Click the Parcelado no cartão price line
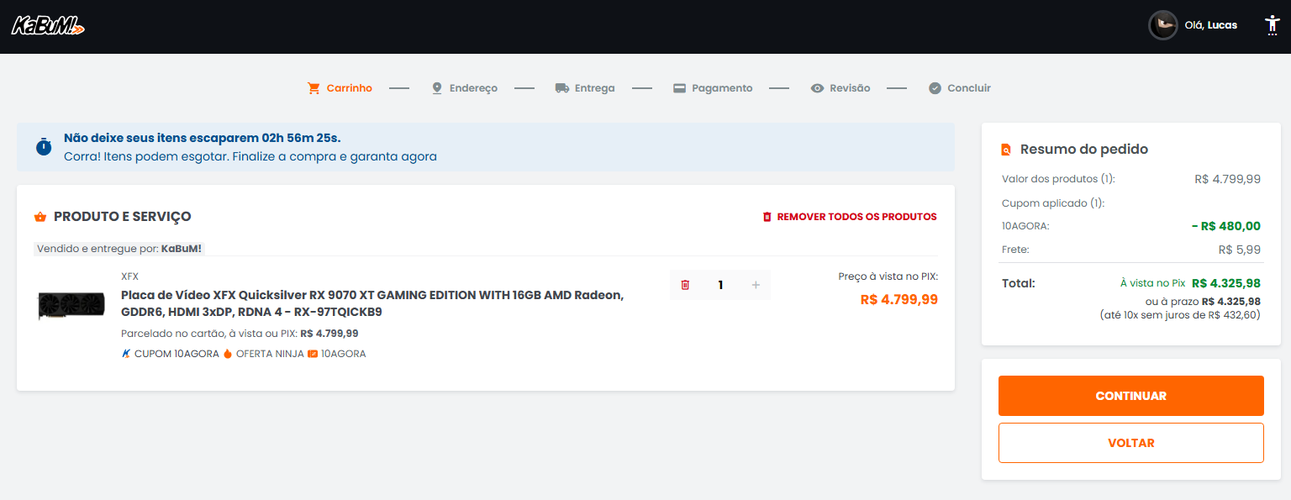1291x500 pixels. [240, 333]
